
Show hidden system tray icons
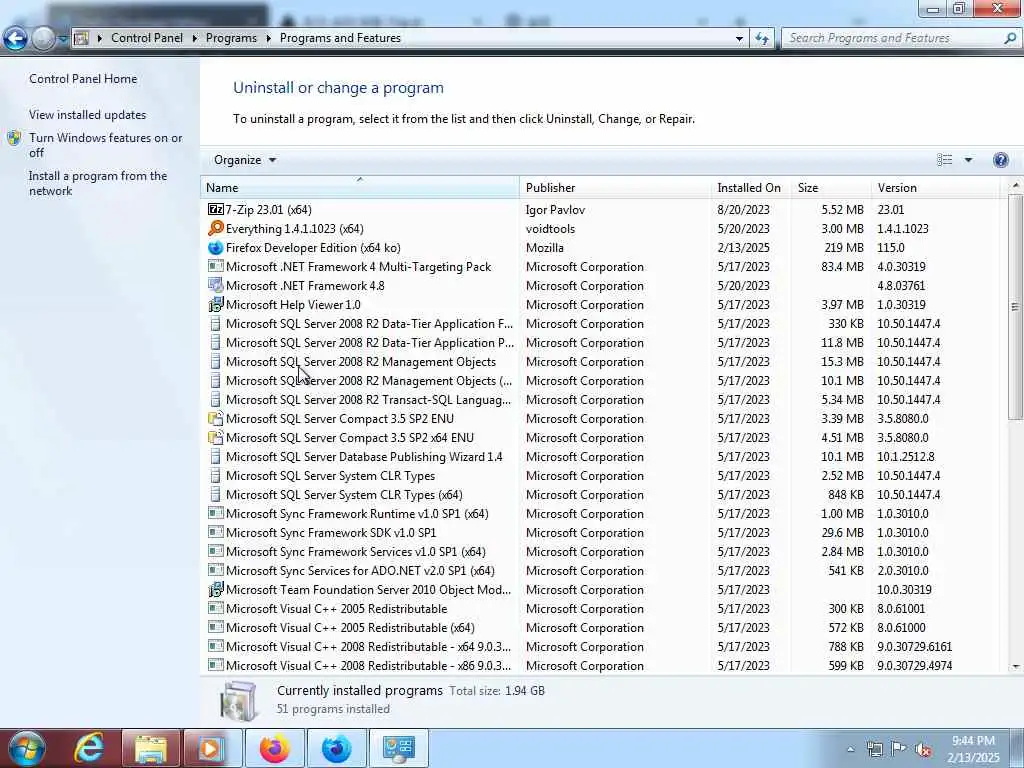point(850,750)
